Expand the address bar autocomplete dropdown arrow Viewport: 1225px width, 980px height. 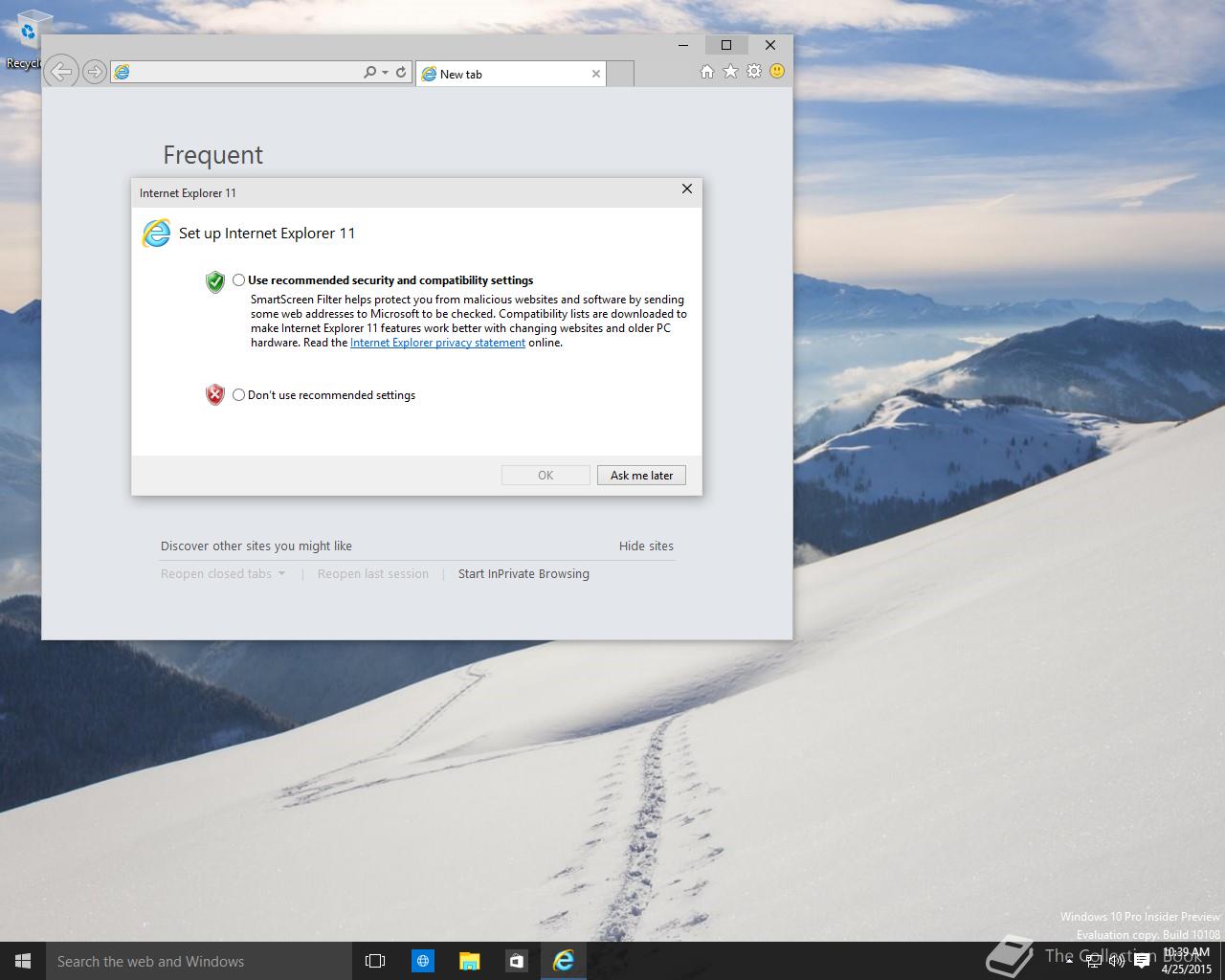385,73
